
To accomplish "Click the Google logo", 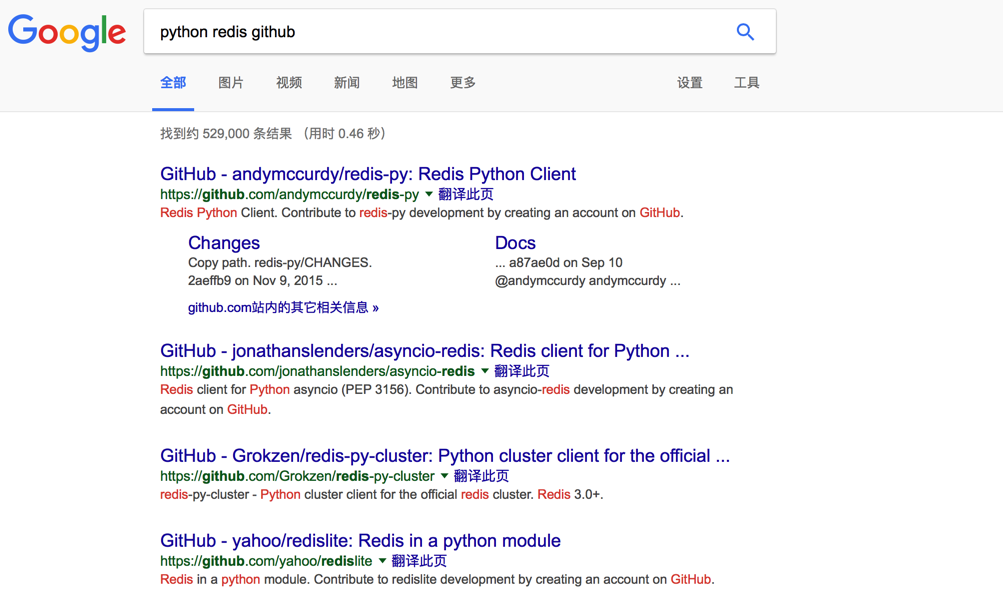I will (66, 33).
